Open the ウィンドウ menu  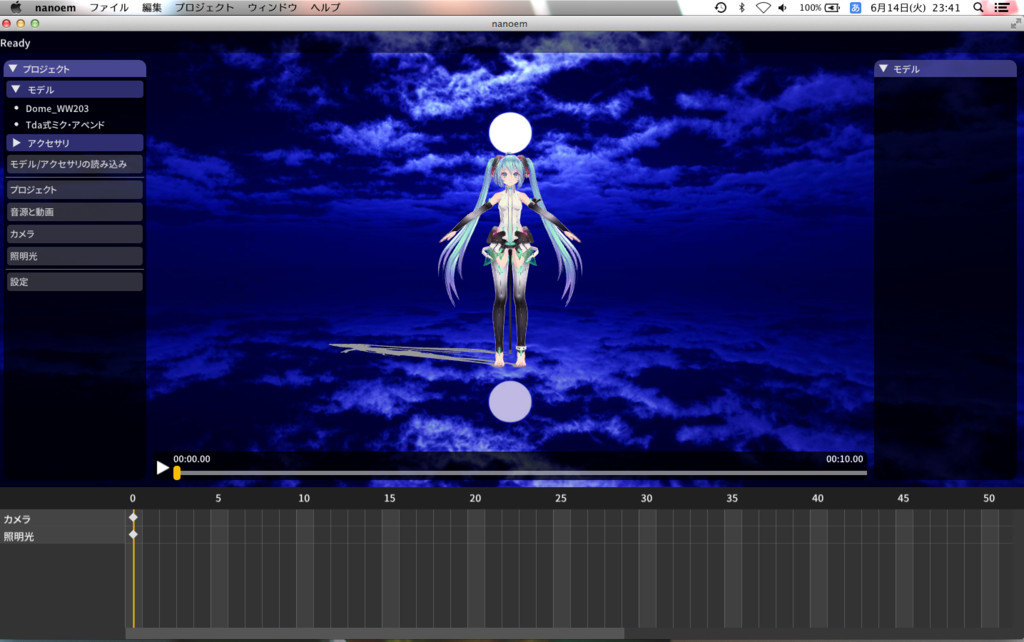(272, 8)
